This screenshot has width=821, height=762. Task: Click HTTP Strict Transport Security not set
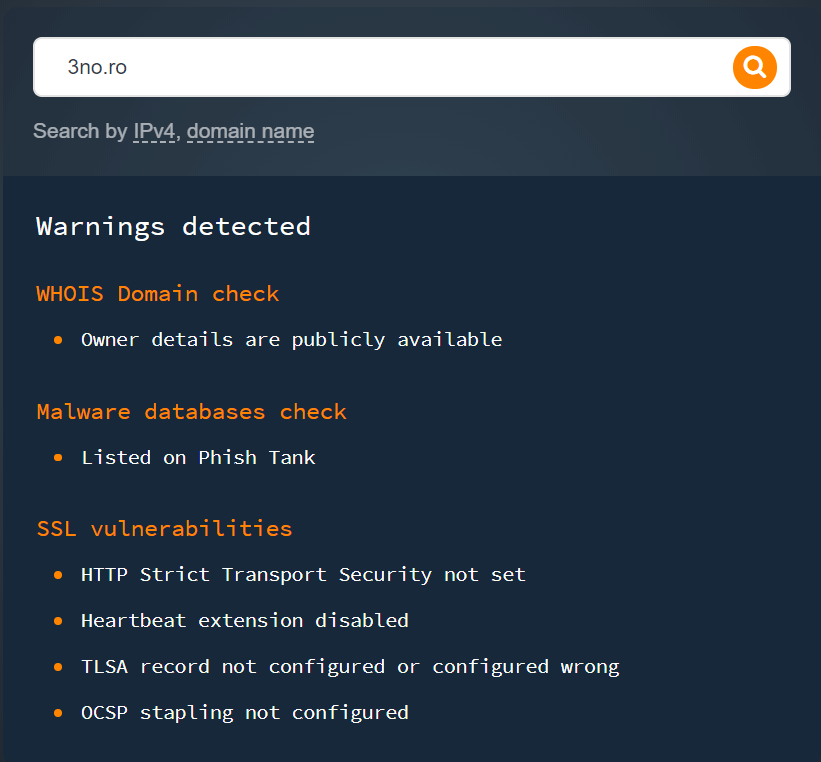coord(303,575)
